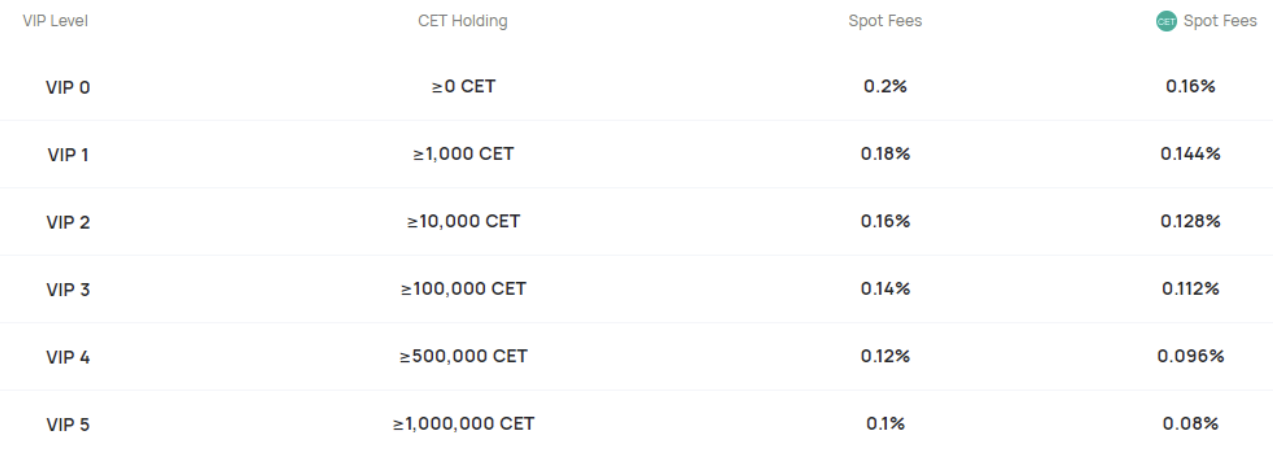This screenshot has width=1274, height=466.
Task: Select the VIP 0 row label
Action: (68, 87)
